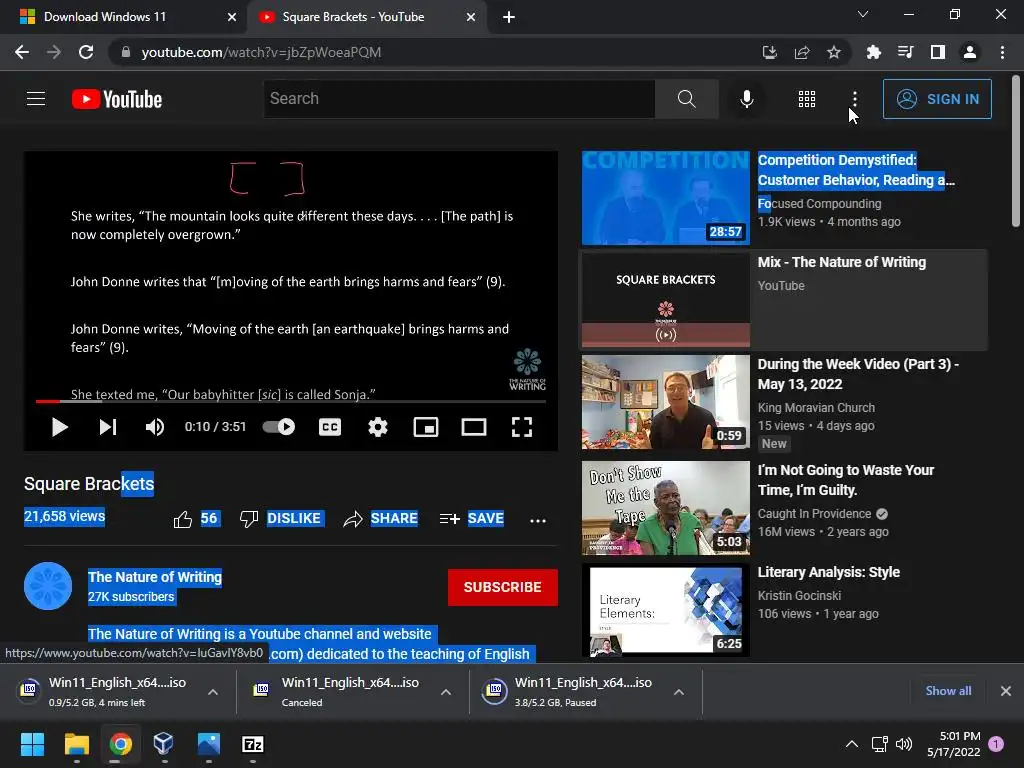
Task: Open The Nature of Writing channel name
Action: coord(155,577)
